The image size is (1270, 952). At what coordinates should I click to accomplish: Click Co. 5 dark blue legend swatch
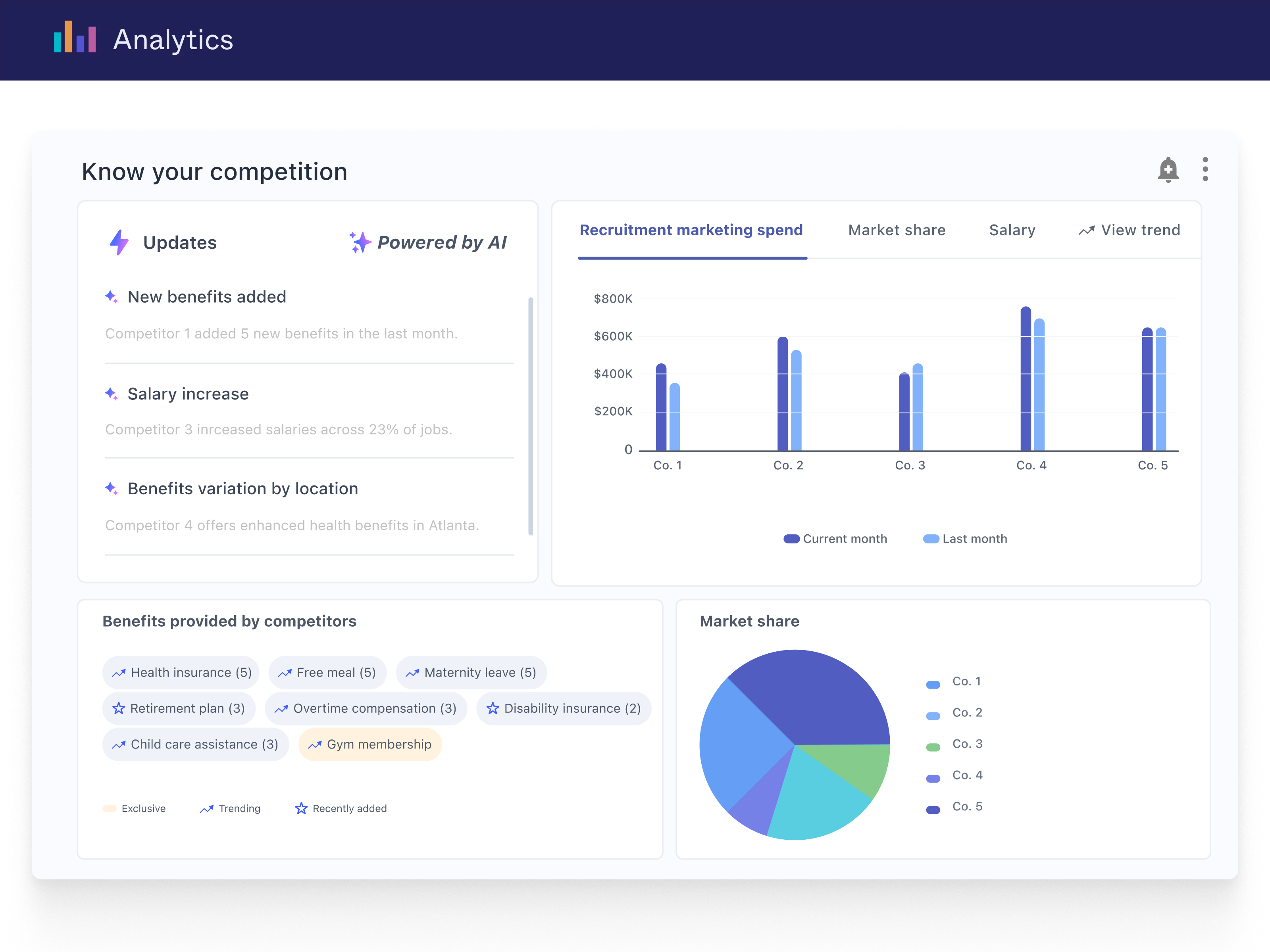(933, 810)
